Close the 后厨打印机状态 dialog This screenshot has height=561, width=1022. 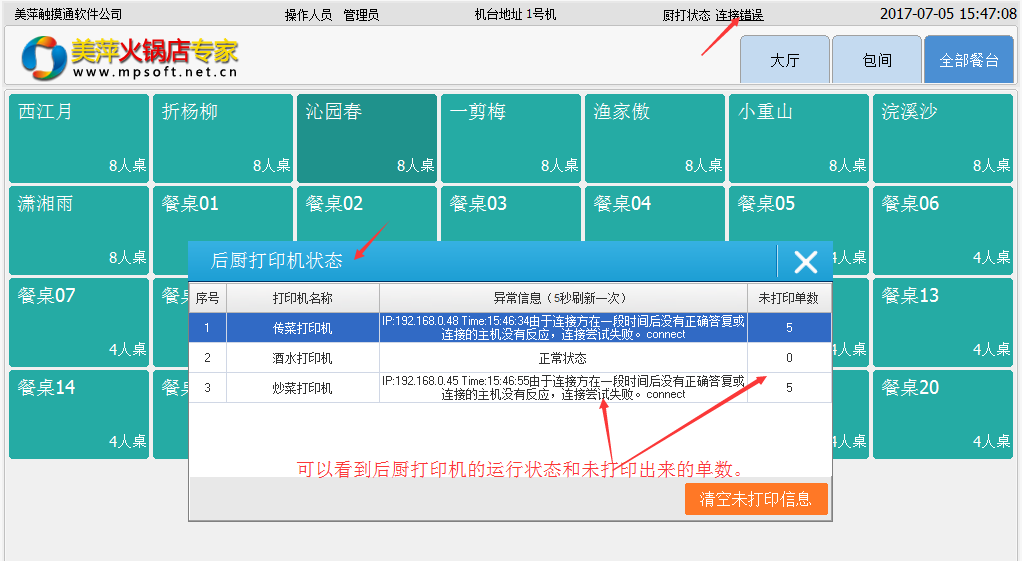805,262
